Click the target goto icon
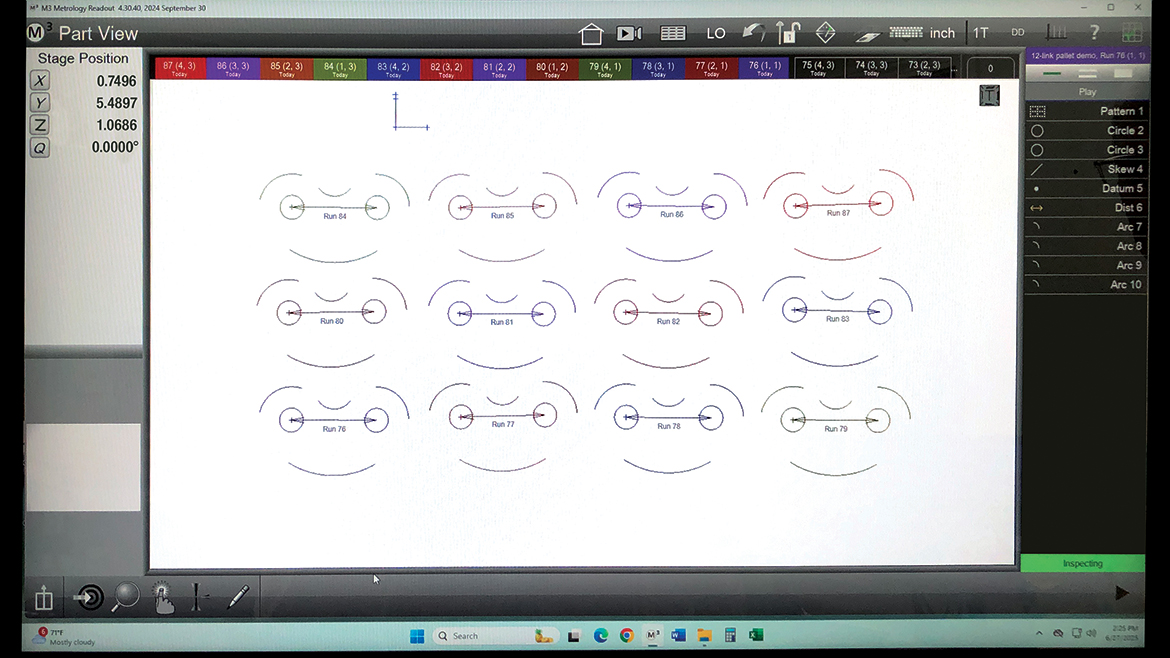The width and height of the screenshot is (1170, 658). (89, 597)
